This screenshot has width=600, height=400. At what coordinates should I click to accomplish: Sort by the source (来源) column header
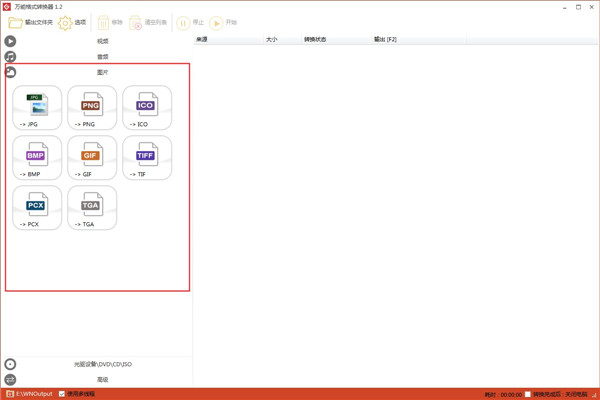229,39
